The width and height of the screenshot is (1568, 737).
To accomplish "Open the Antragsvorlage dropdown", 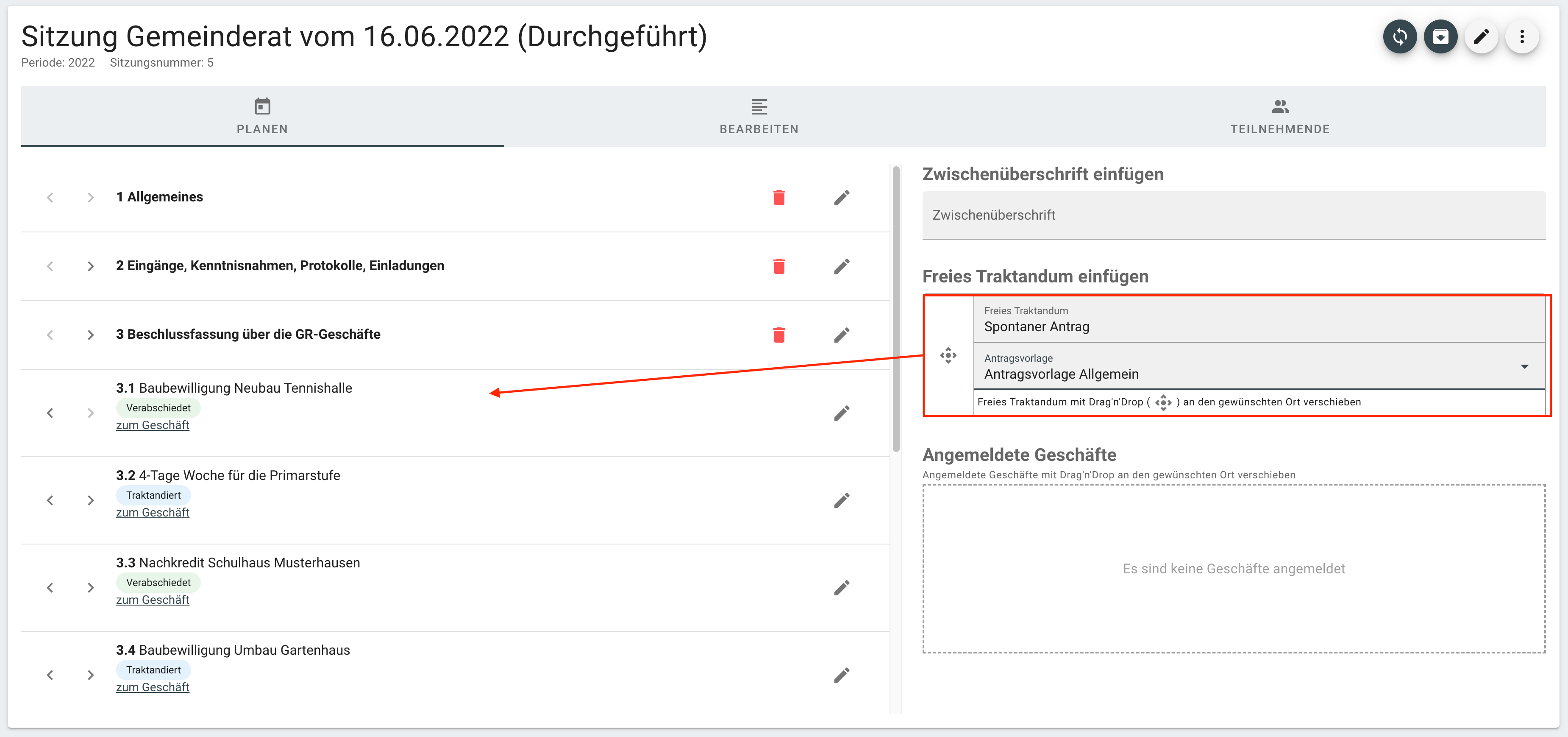I will pos(1524,366).
